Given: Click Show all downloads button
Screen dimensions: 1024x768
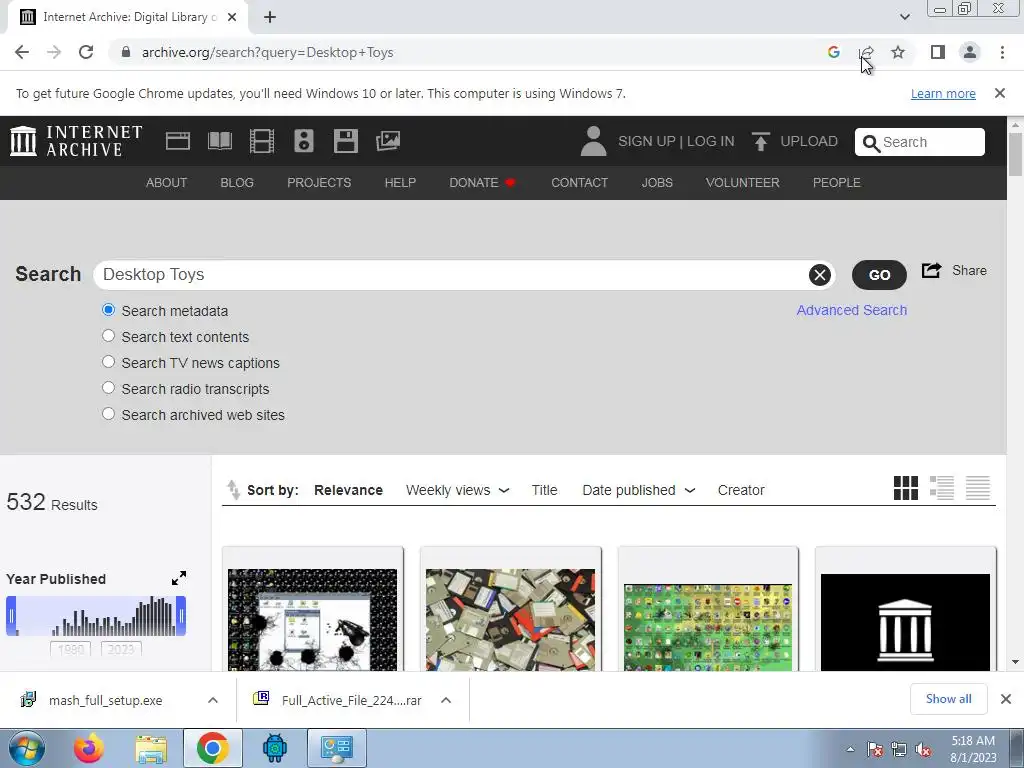Looking at the screenshot, I should tap(948, 699).
